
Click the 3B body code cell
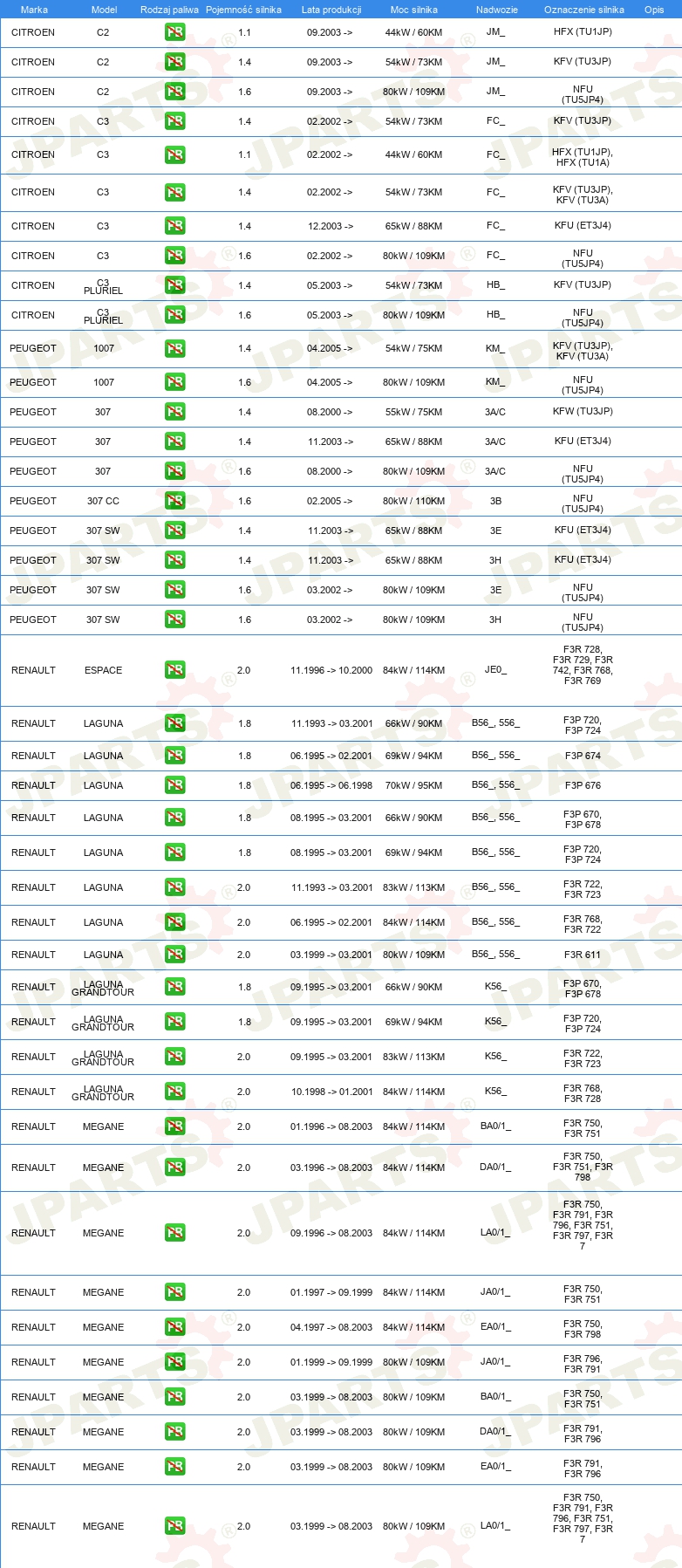click(495, 501)
